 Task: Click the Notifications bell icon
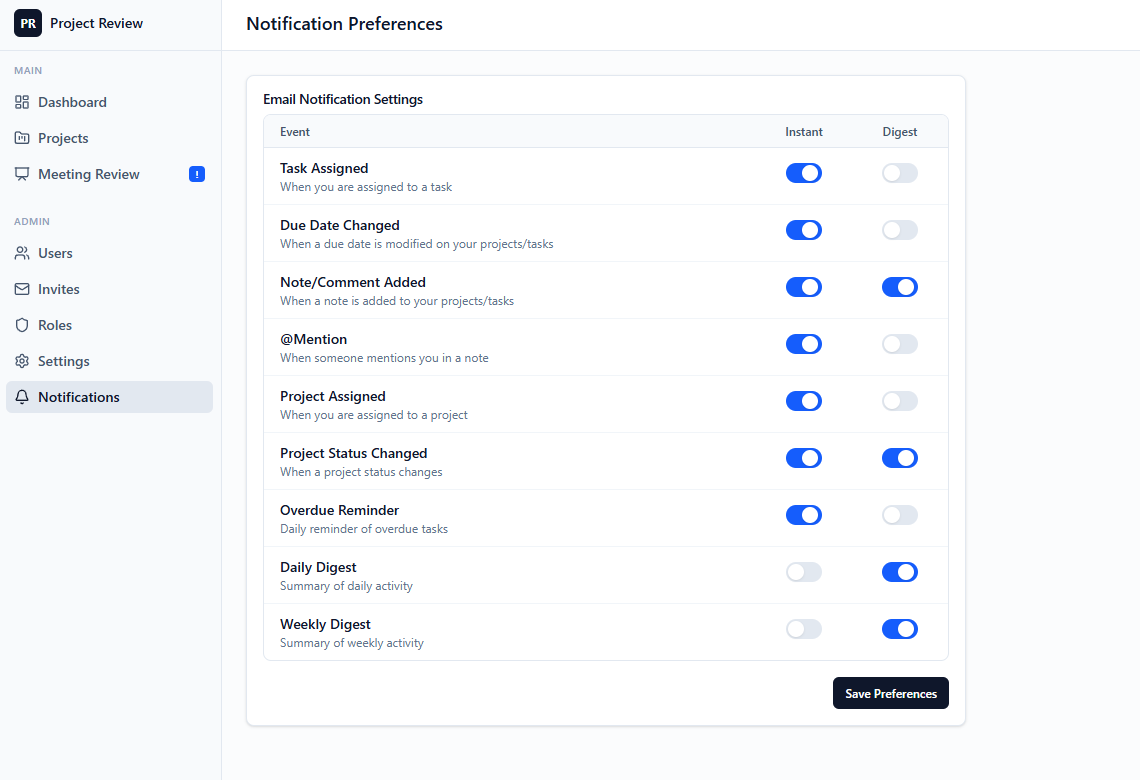point(22,397)
